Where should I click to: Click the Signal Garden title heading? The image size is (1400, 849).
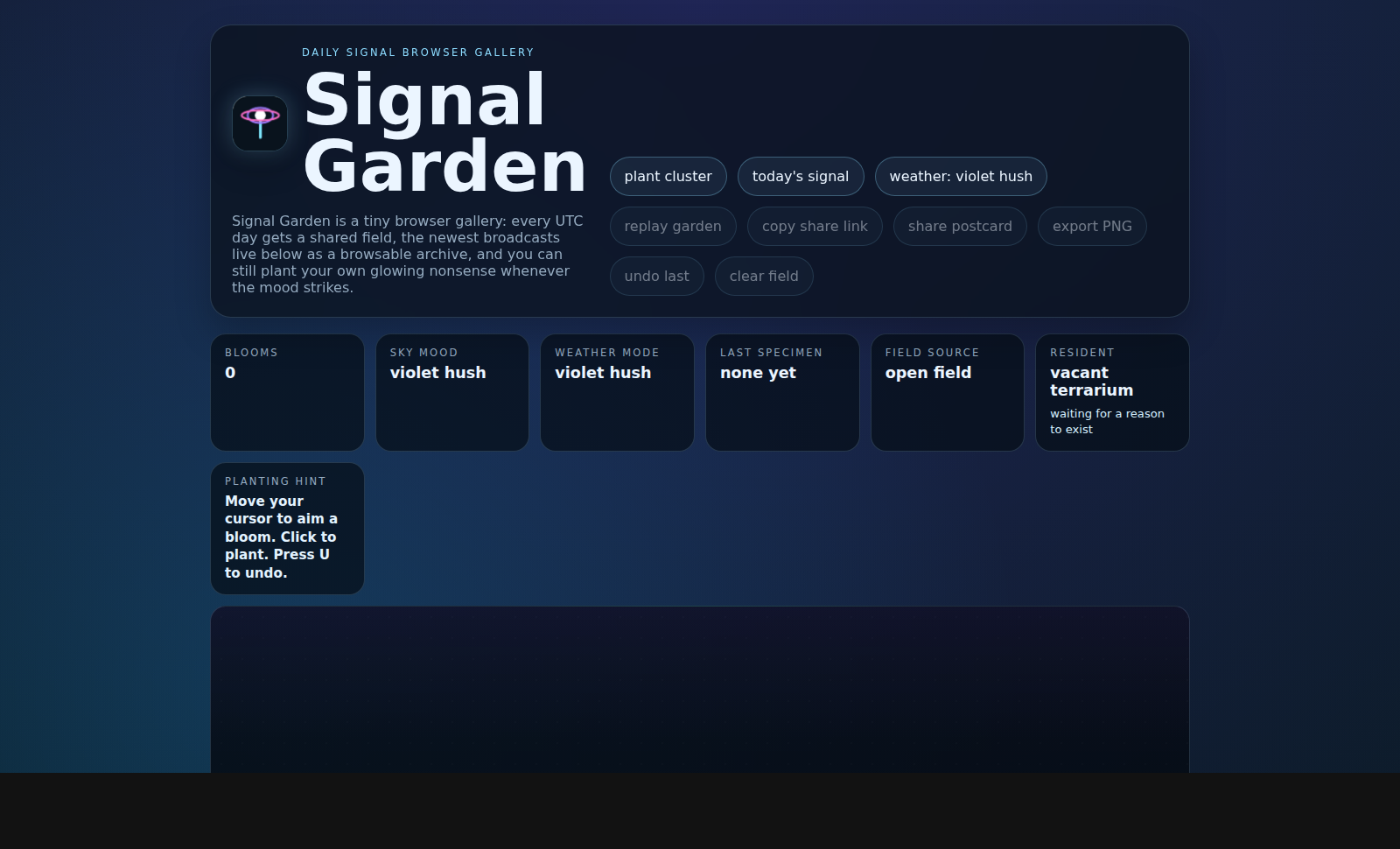tap(444, 133)
